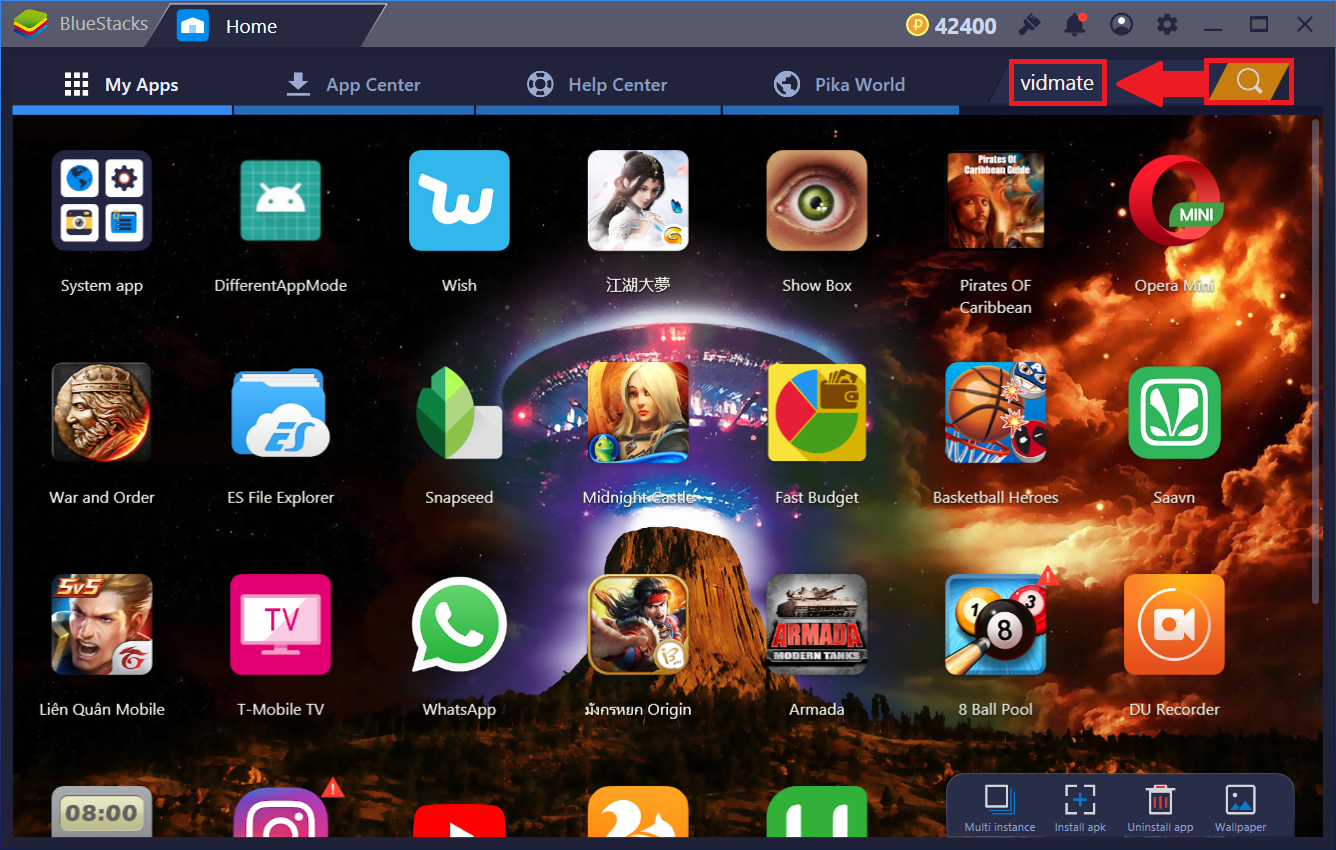Open the user account icon
Viewport: 1336px width, 850px height.
(1122, 25)
